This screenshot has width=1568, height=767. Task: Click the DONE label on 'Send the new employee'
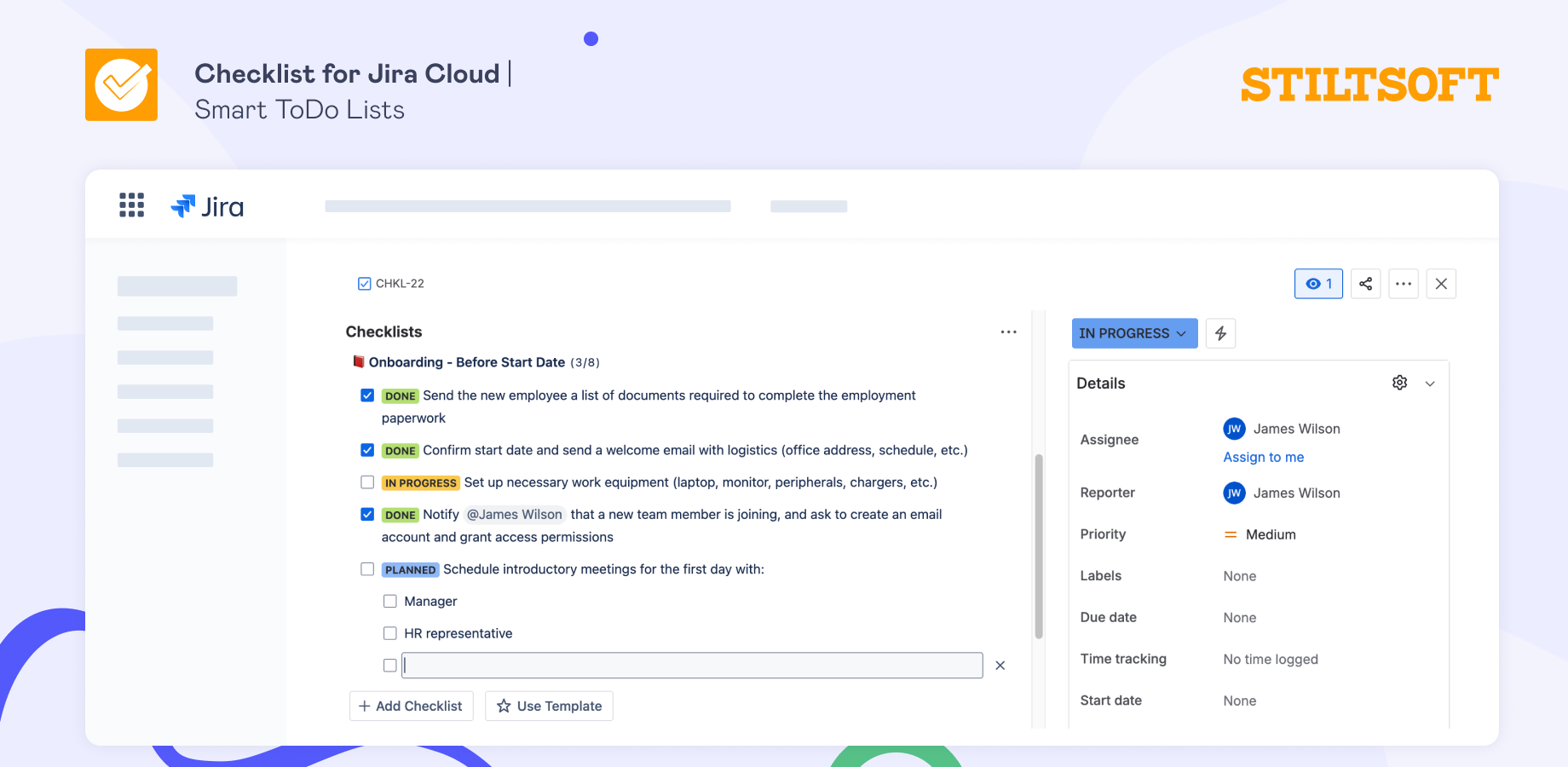(x=400, y=396)
